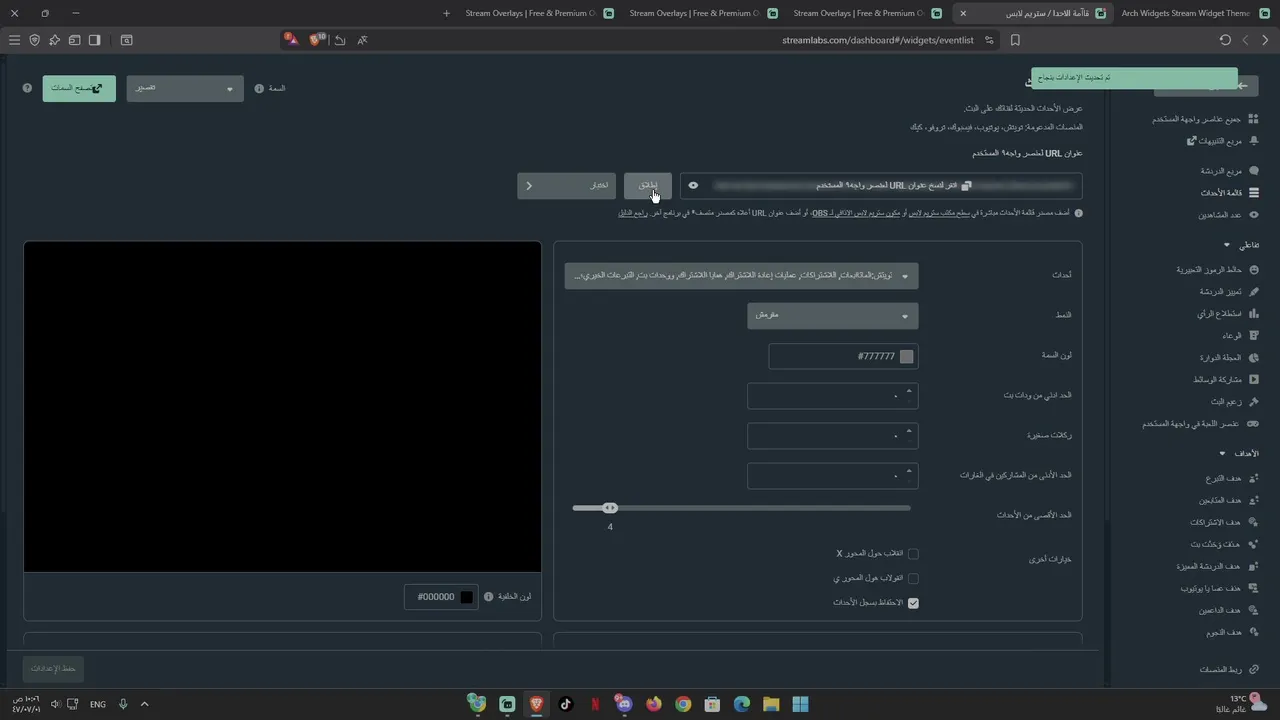The image size is (1280, 720).
Task: Open the theme dropdown beside السمة
Action: [185, 88]
